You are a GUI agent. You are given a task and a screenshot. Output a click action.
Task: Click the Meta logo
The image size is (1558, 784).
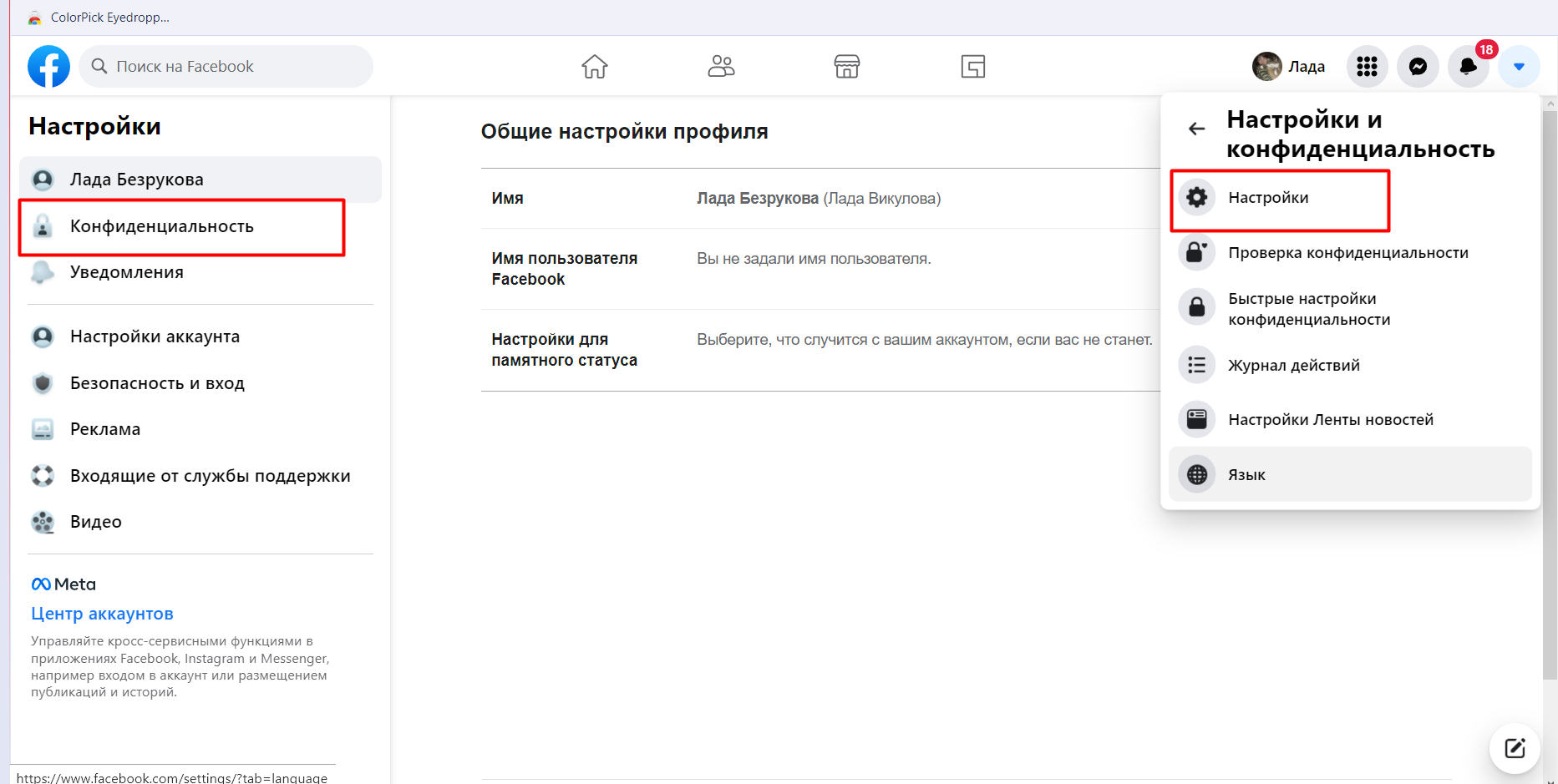click(x=63, y=584)
